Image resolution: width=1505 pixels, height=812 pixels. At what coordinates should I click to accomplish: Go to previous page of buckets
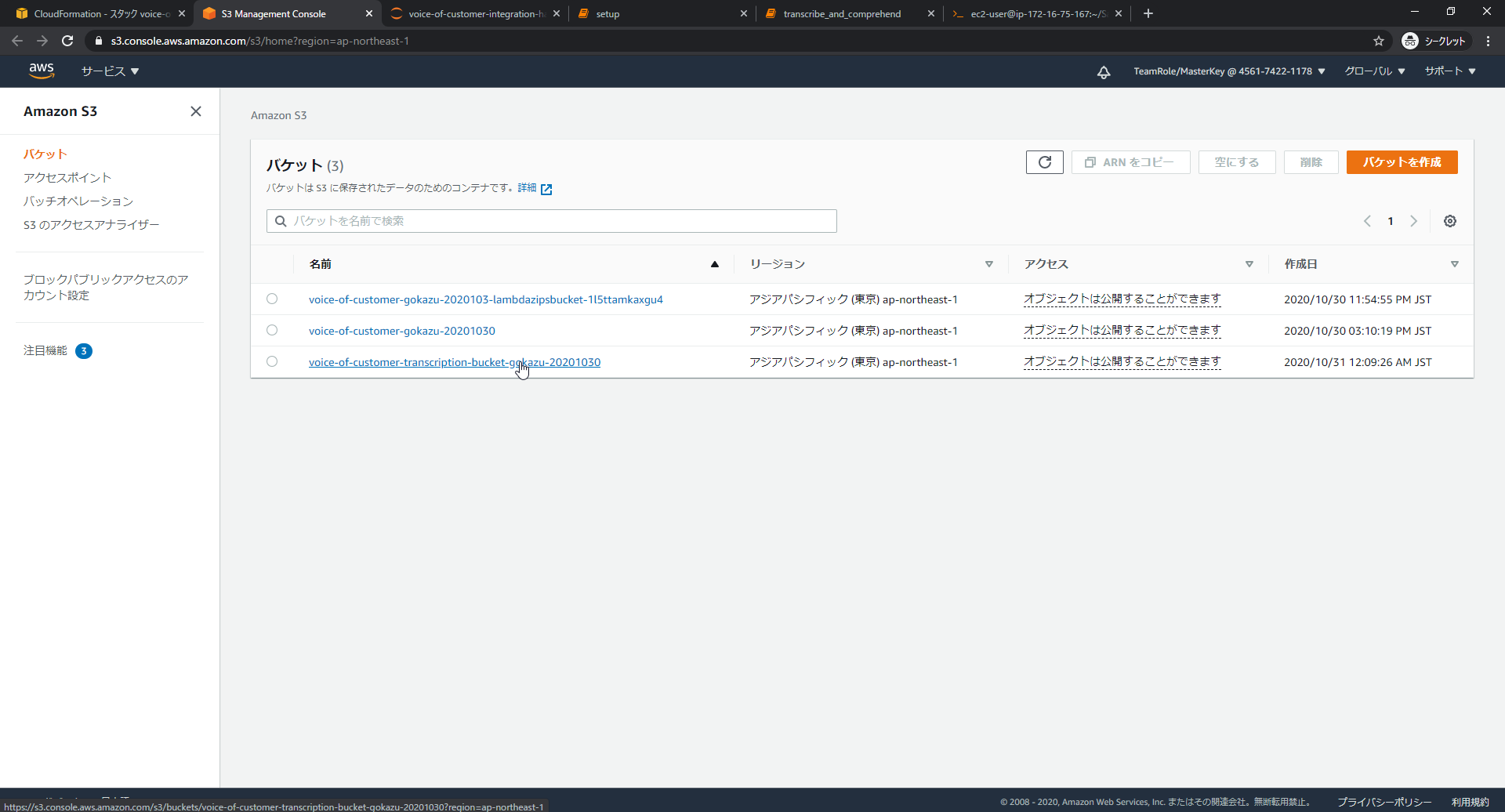coord(1367,221)
